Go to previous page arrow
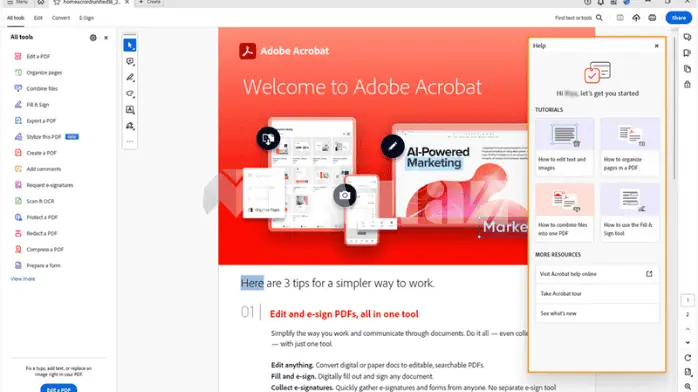This screenshot has width=698, height=392. click(x=688, y=329)
